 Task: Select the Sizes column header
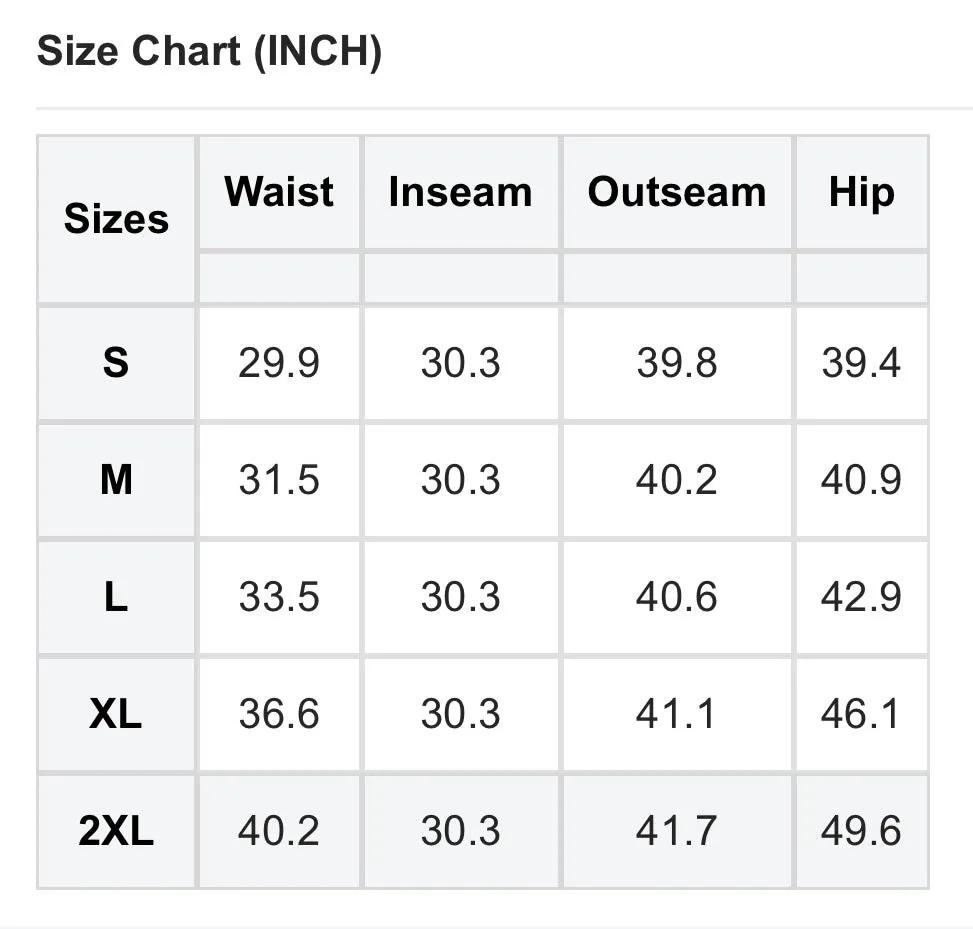[x=116, y=218]
